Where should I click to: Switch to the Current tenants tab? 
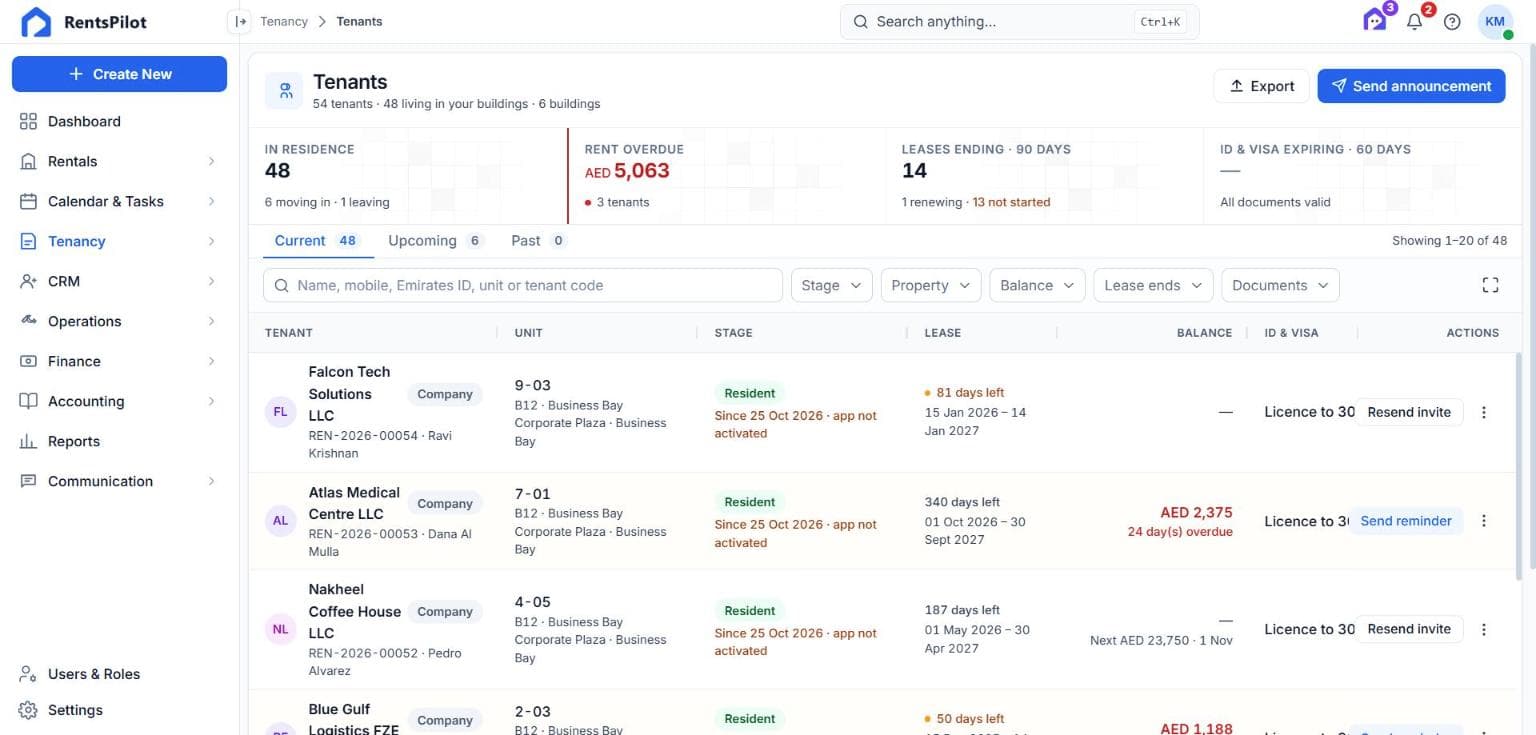[x=316, y=241]
